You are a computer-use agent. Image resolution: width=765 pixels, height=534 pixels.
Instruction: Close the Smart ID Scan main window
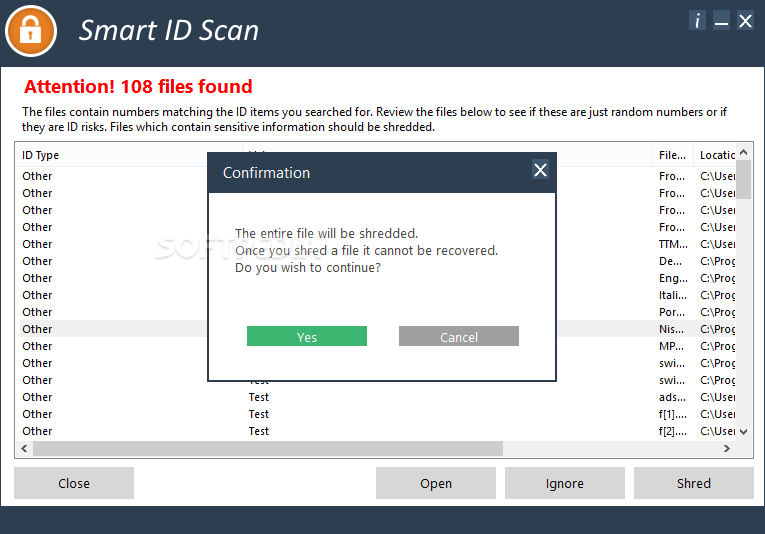745,21
